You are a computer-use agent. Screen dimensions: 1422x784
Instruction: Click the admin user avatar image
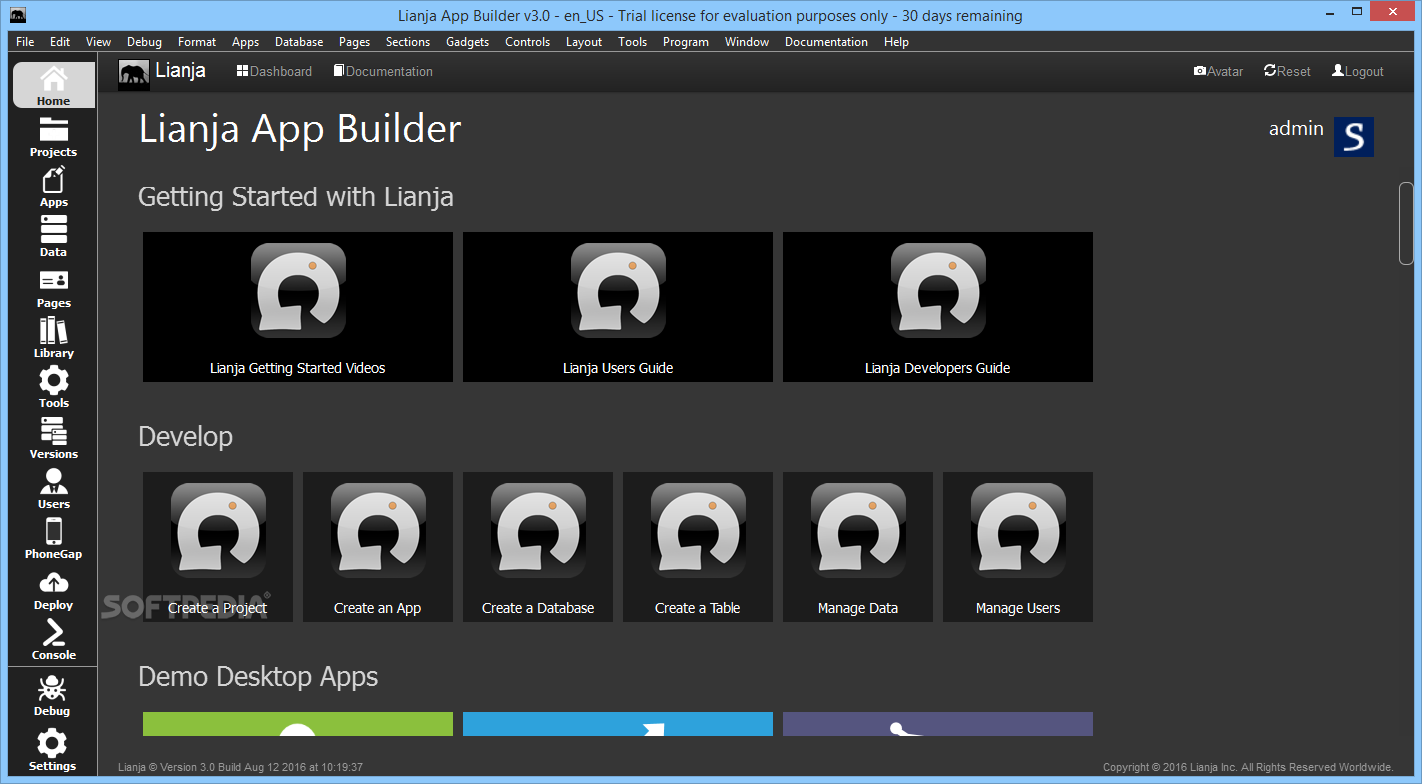point(1354,137)
